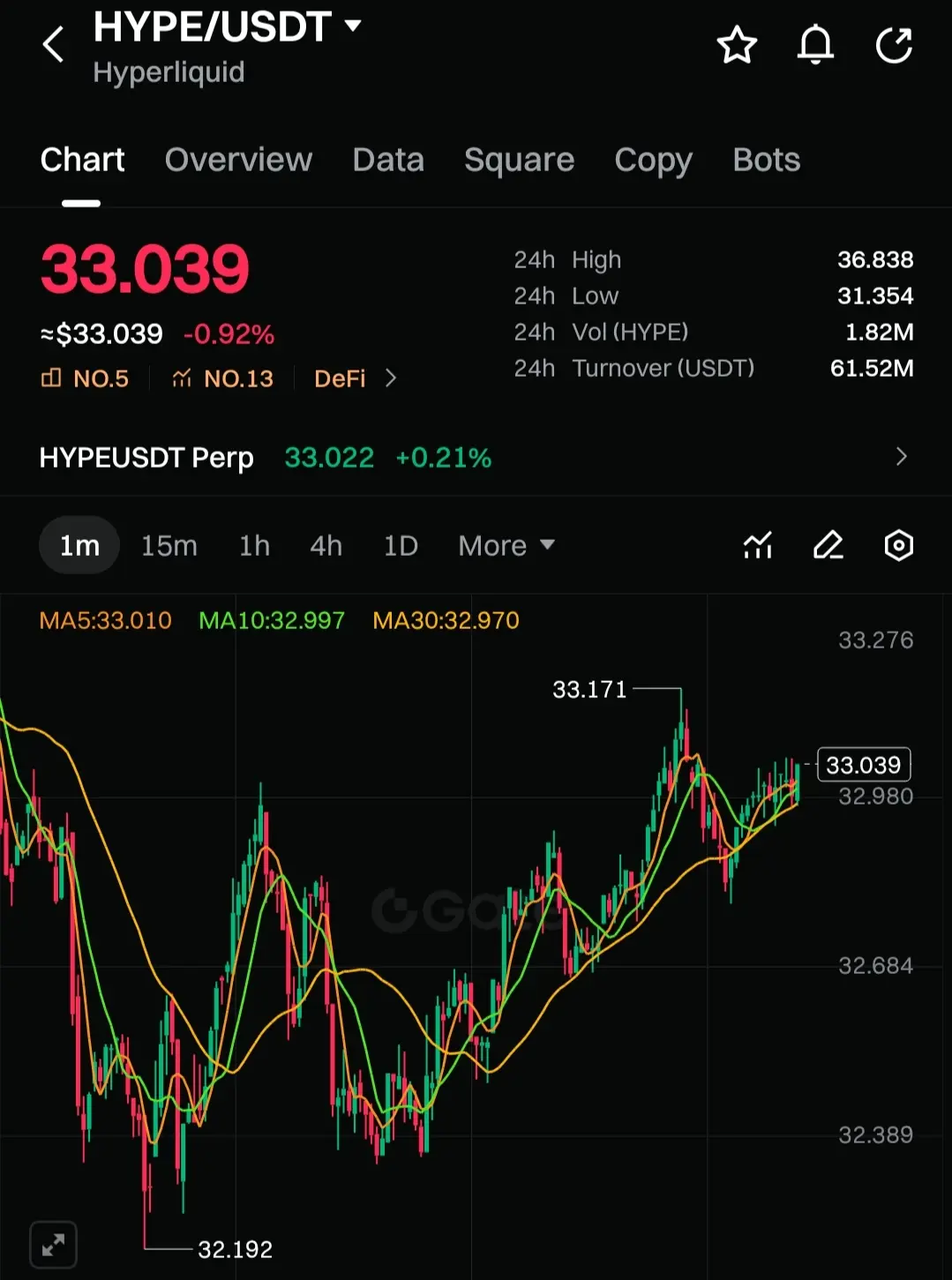Screen dimensions: 952x1280
Task: Open chart settings hexagon icon
Action: 898,545
